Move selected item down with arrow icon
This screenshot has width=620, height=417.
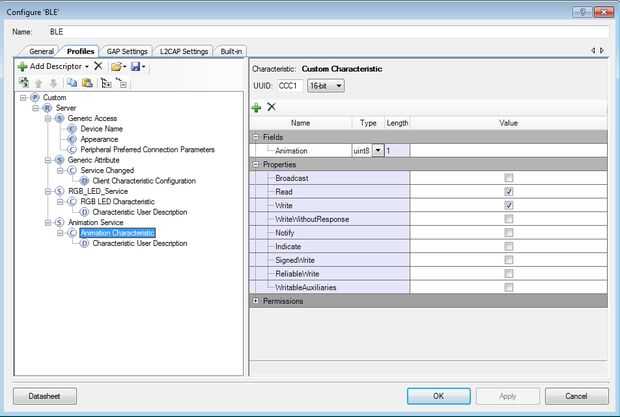pos(53,83)
